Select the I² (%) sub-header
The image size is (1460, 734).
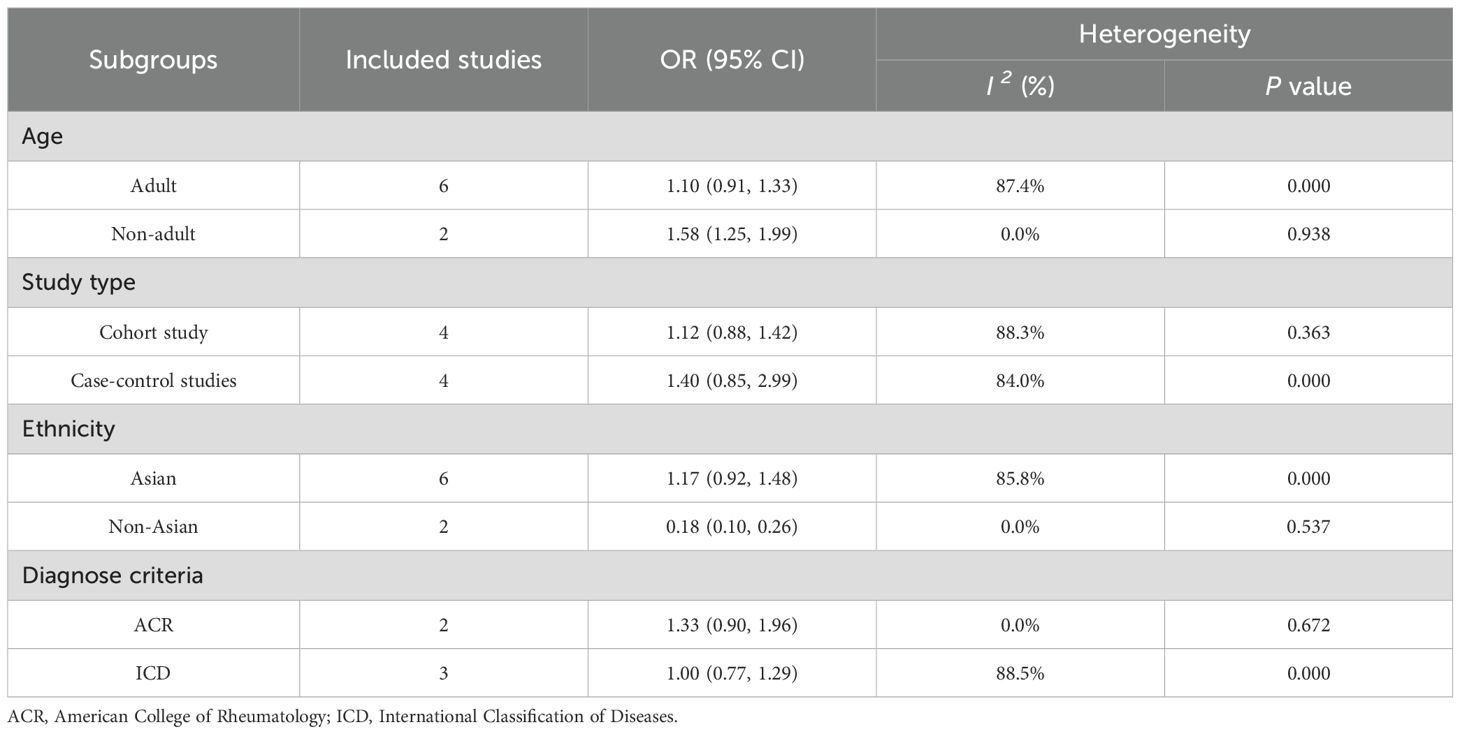(1020, 86)
